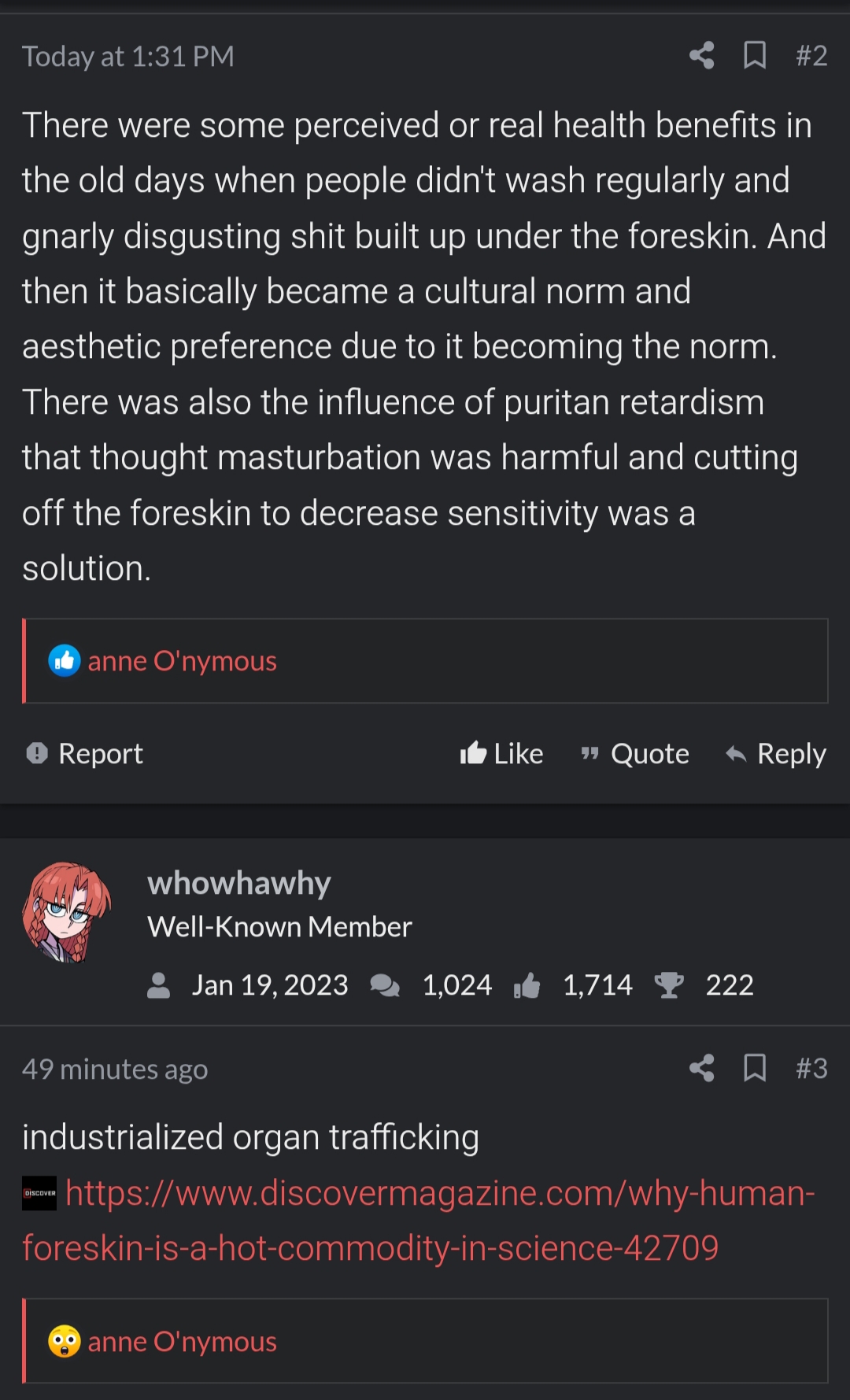This screenshot has width=850, height=1400.
Task: Click the shocked emoji reaction on post #3
Action: click(65, 1341)
